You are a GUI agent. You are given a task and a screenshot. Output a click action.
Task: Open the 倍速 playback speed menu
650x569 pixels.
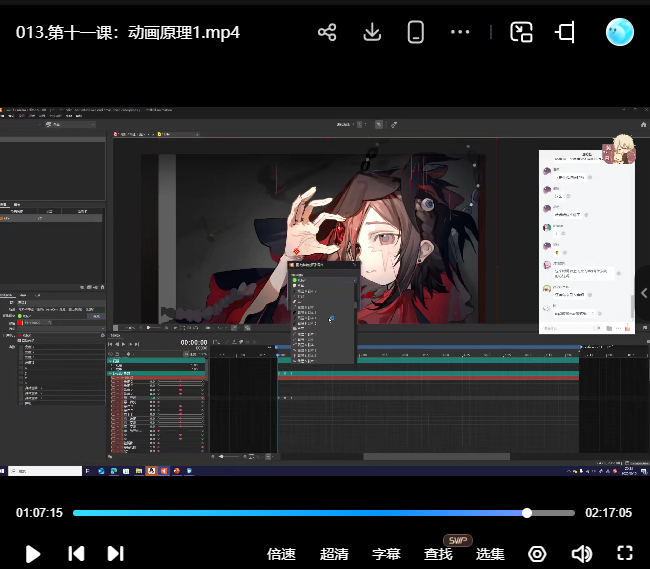(x=282, y=554)
